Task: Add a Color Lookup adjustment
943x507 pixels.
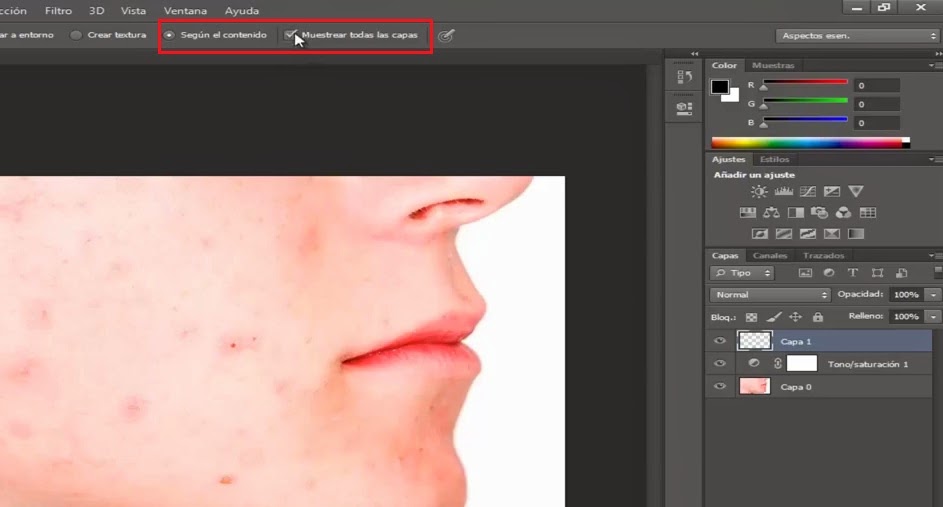Action: [x=868, y=213]
